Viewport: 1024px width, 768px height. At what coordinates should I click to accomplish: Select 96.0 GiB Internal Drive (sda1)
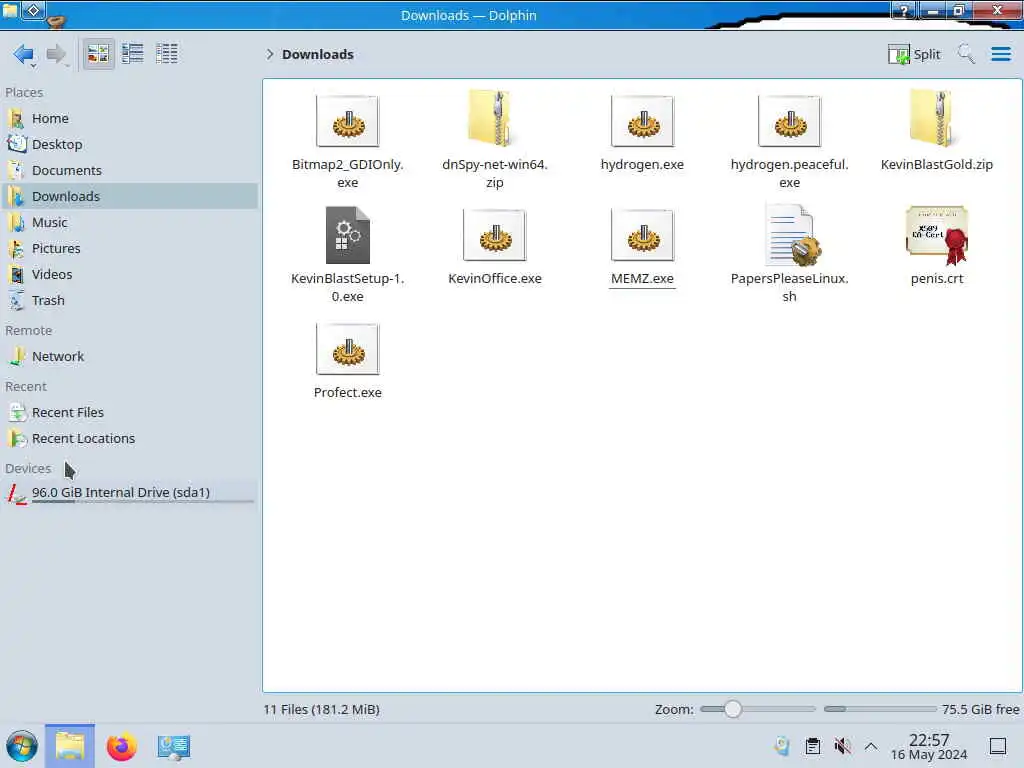pos(131,493)
